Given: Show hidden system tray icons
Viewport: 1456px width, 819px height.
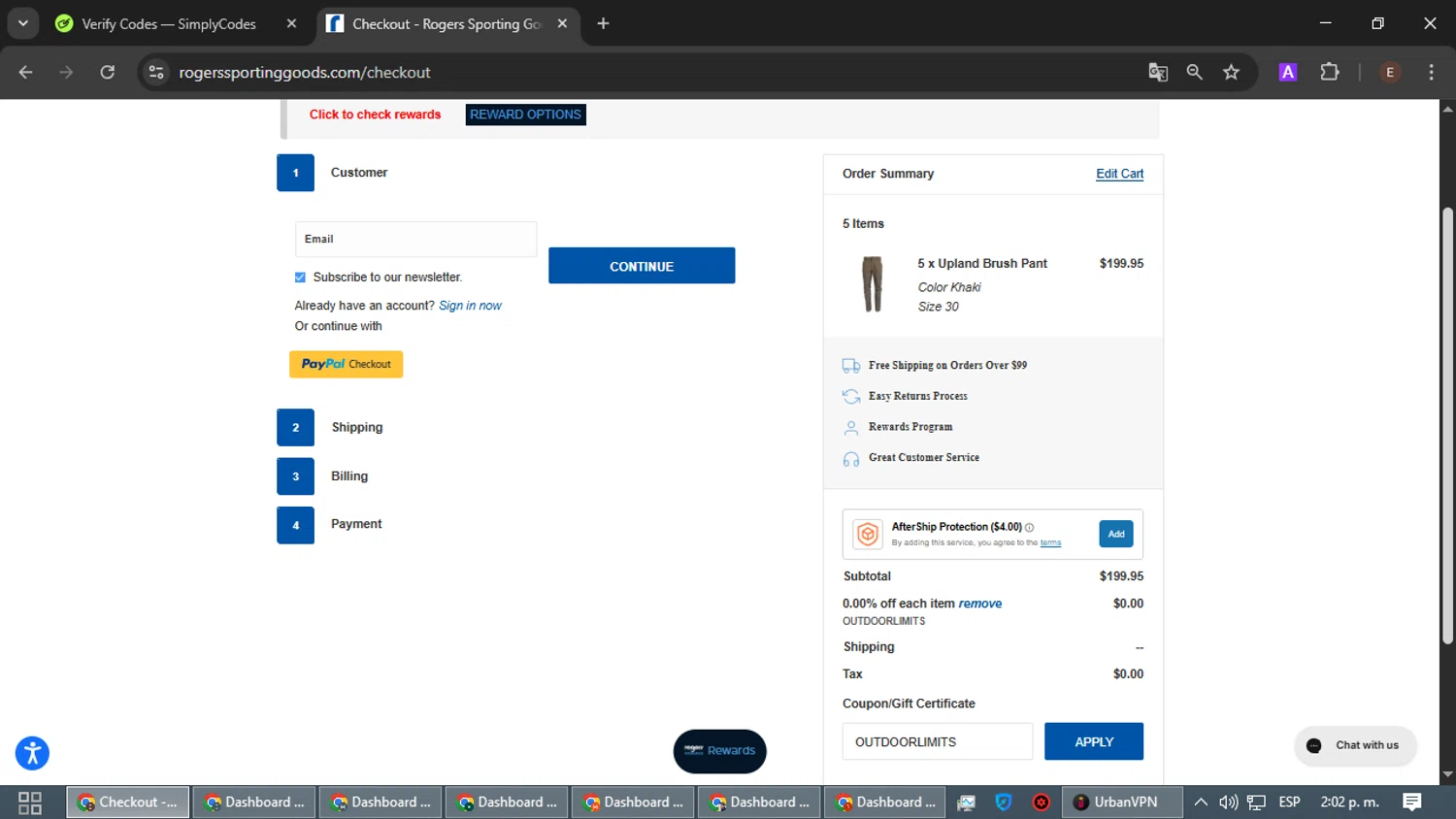Looking at the screenshot, I should pyautogui.click(x=1201, y=802).
